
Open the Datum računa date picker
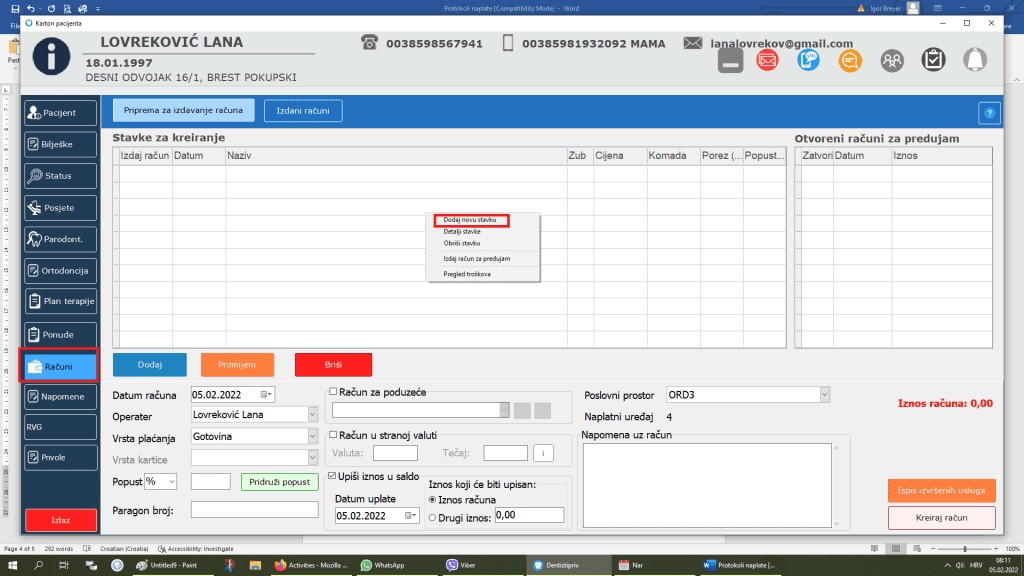click(x=265, y=394)
